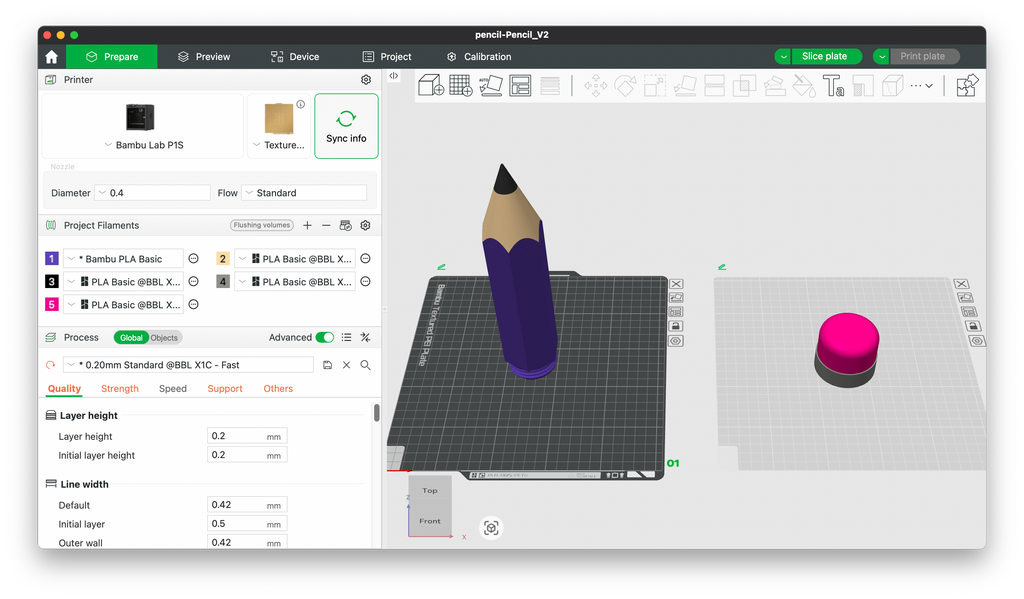This screenshot has height=599, width=1024.
Task: Open the 0.20mm Standard process preset dropdown
Action: (x=188, y=365)
